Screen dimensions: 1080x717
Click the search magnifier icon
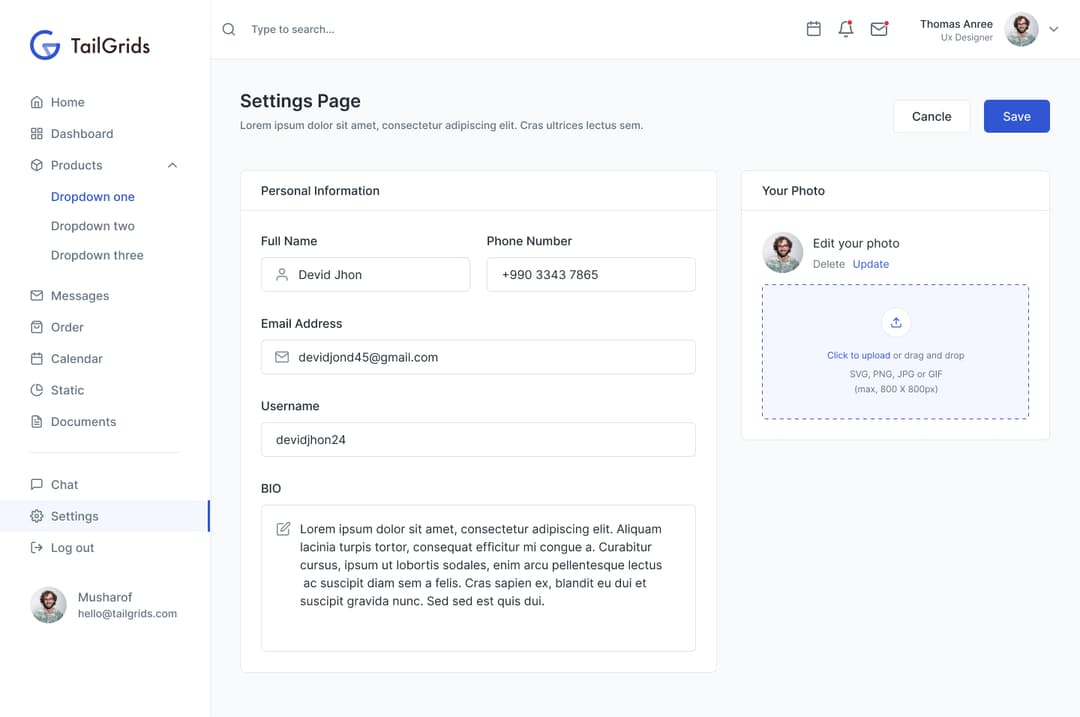pyautogui.click(x=228, y=29)
